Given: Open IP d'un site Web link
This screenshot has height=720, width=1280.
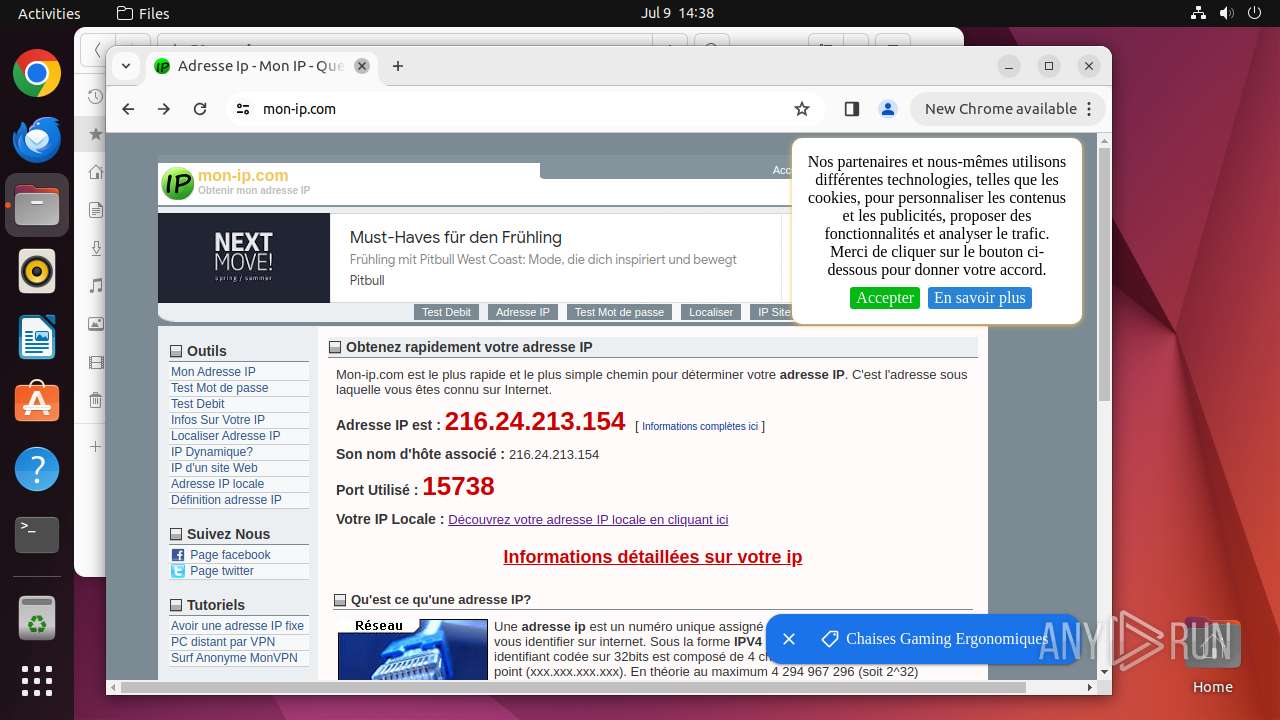Looking at the screenshot, I should (x=214, y=468).
